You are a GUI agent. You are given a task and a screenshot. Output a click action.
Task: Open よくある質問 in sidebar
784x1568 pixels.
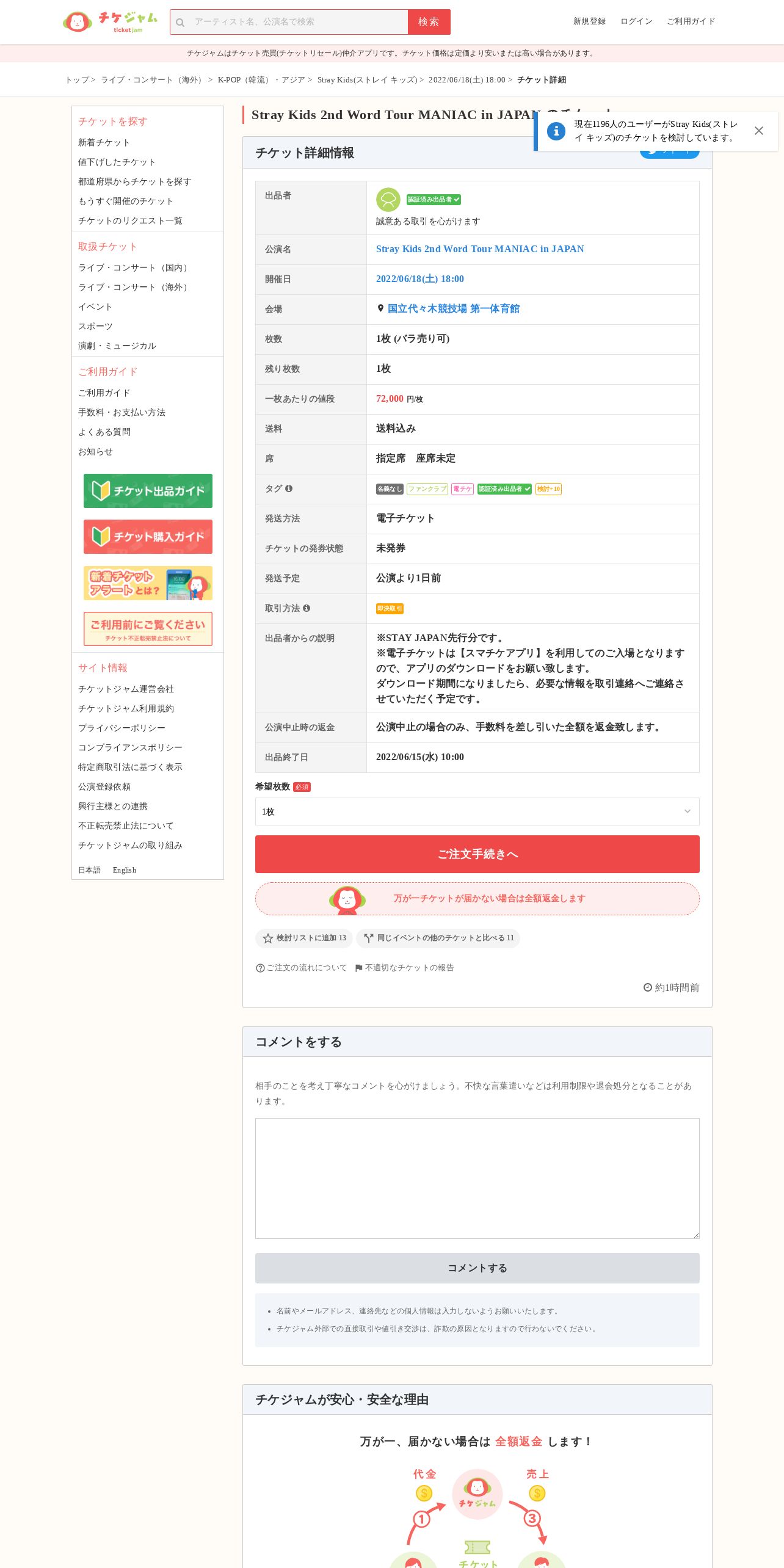tap(104, 432)
